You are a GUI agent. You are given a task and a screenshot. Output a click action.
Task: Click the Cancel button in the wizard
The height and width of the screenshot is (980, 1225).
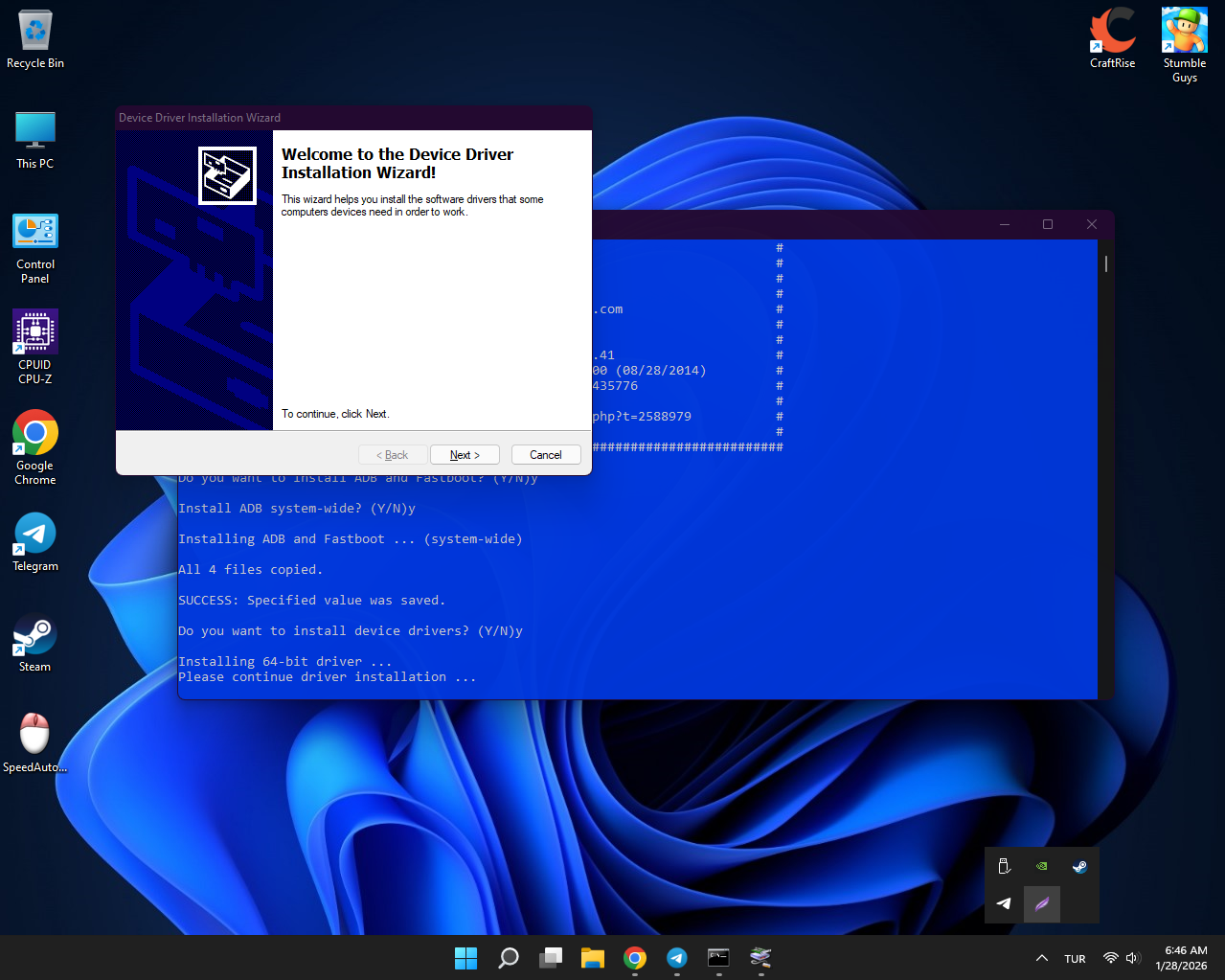[546, 455]
